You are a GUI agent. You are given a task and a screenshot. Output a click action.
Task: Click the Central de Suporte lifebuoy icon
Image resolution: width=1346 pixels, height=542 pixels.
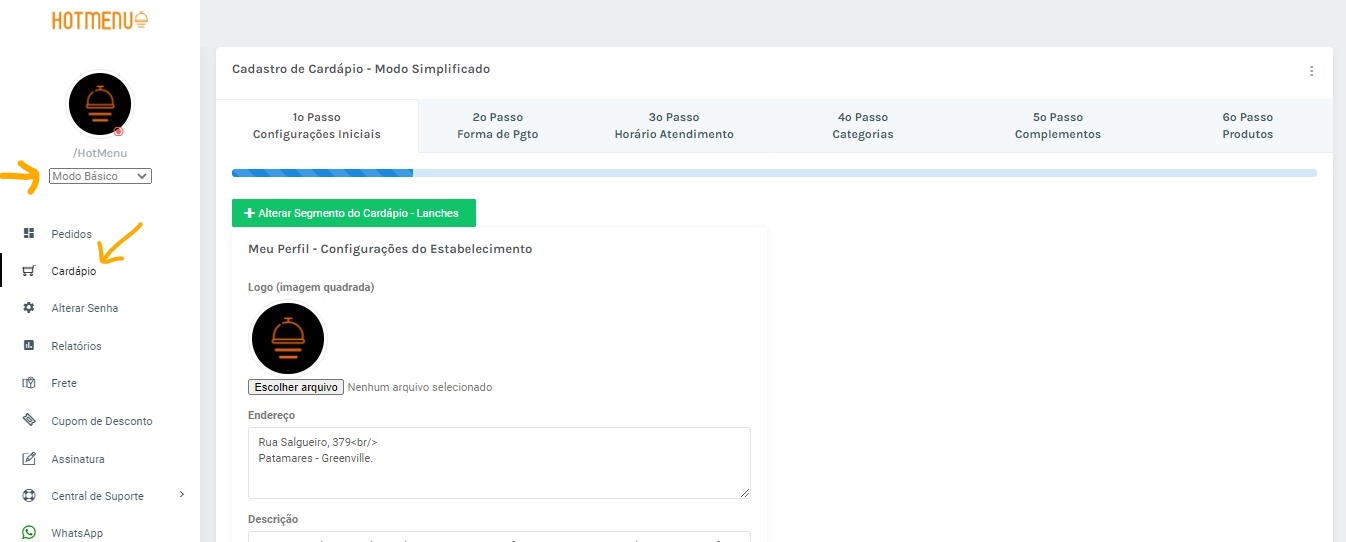coord(29,496)
